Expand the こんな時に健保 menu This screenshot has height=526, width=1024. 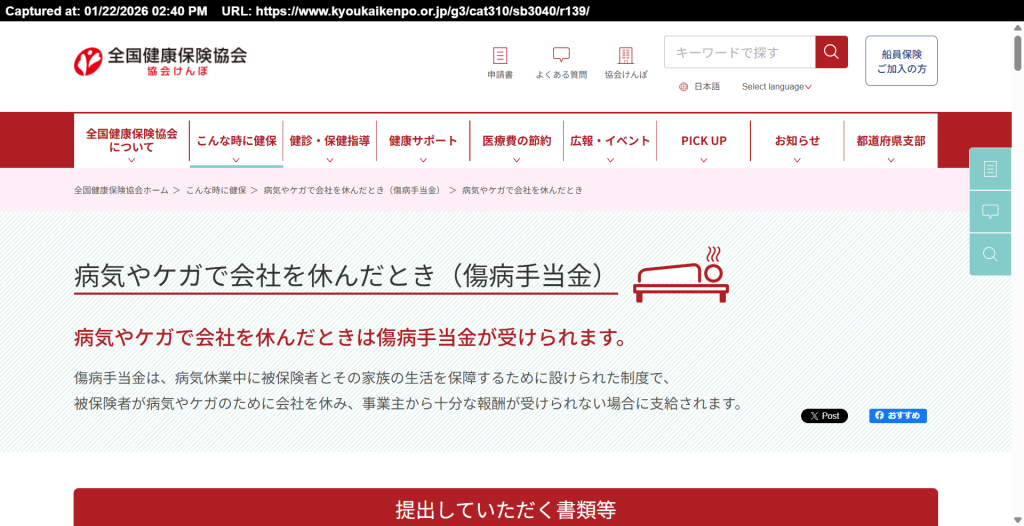[236, 140]
